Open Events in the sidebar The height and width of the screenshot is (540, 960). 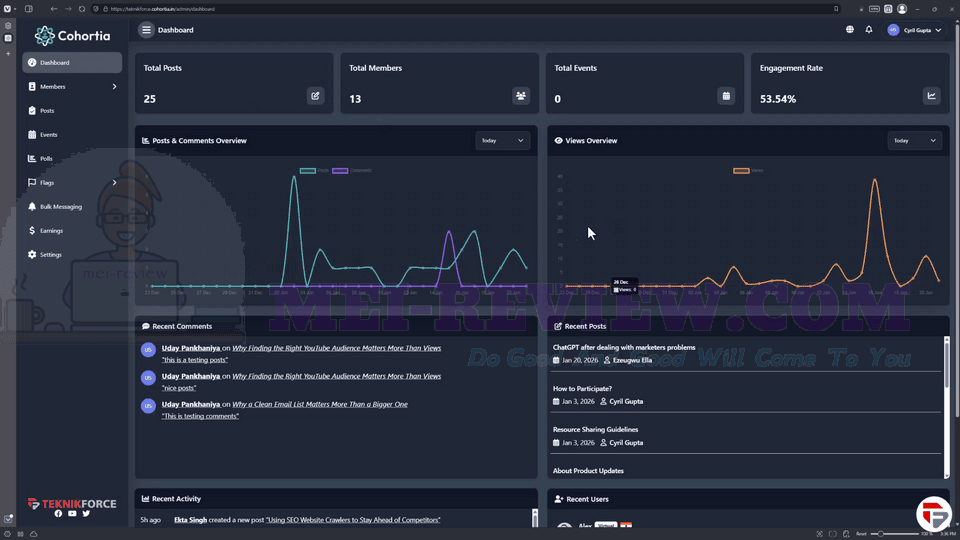(72, 135)
